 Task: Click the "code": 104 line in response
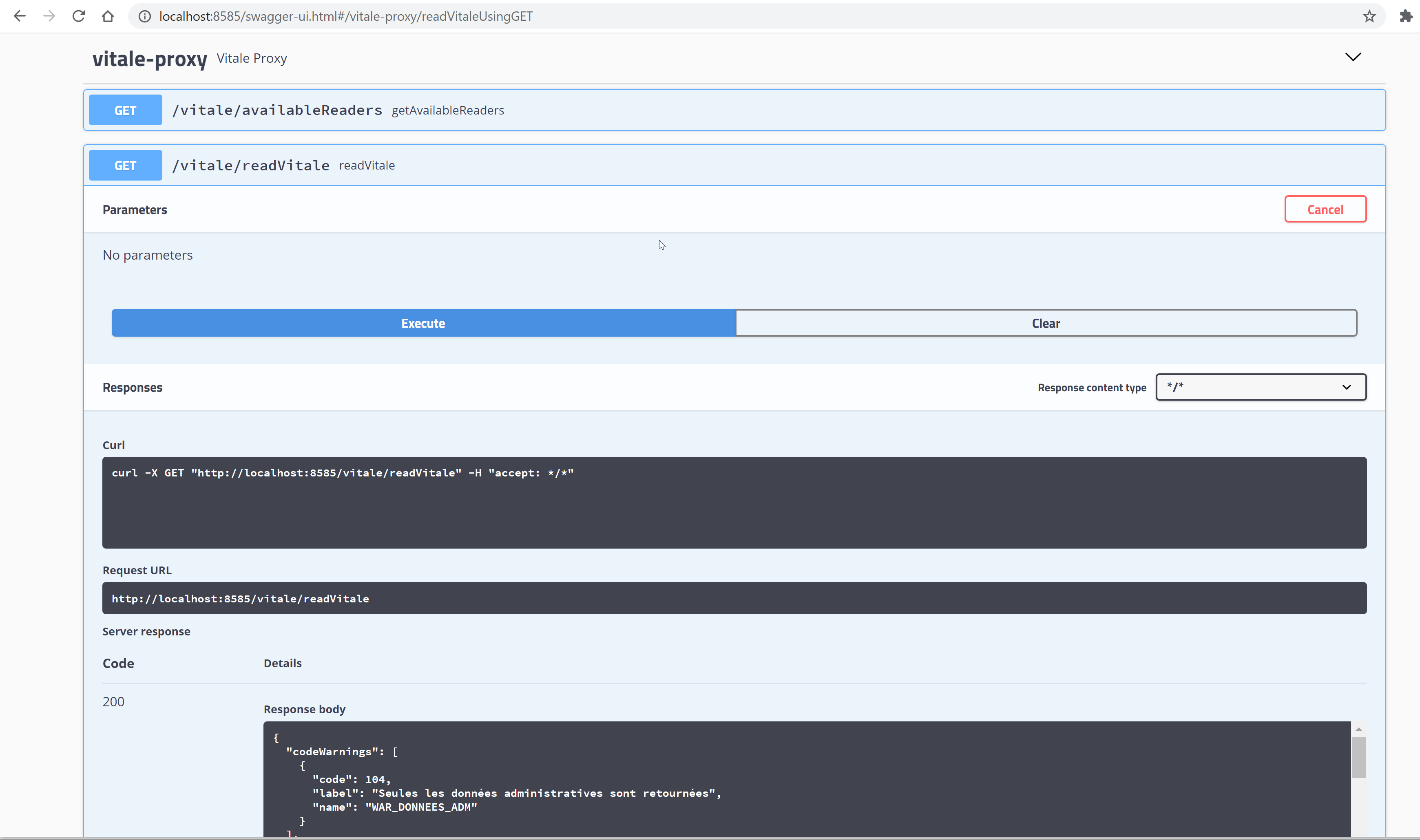coord(351,779)
